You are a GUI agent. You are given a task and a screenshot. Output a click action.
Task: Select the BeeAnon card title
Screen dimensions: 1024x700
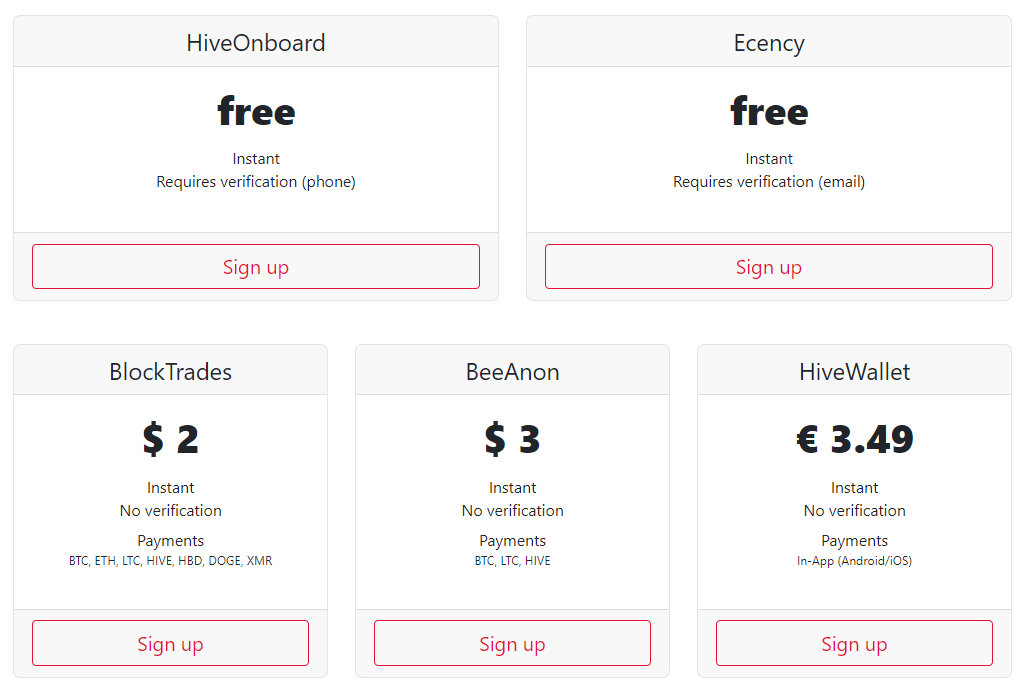pyautogui.click(x=513, y=372)
